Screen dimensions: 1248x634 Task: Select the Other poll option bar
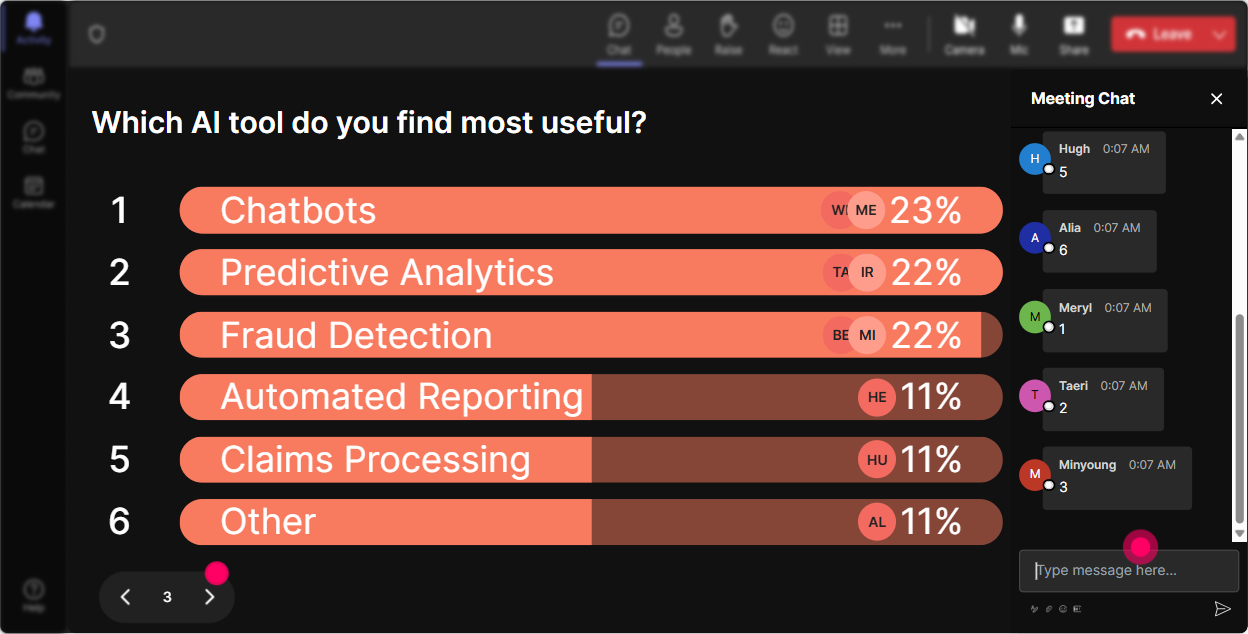(591, 522)
